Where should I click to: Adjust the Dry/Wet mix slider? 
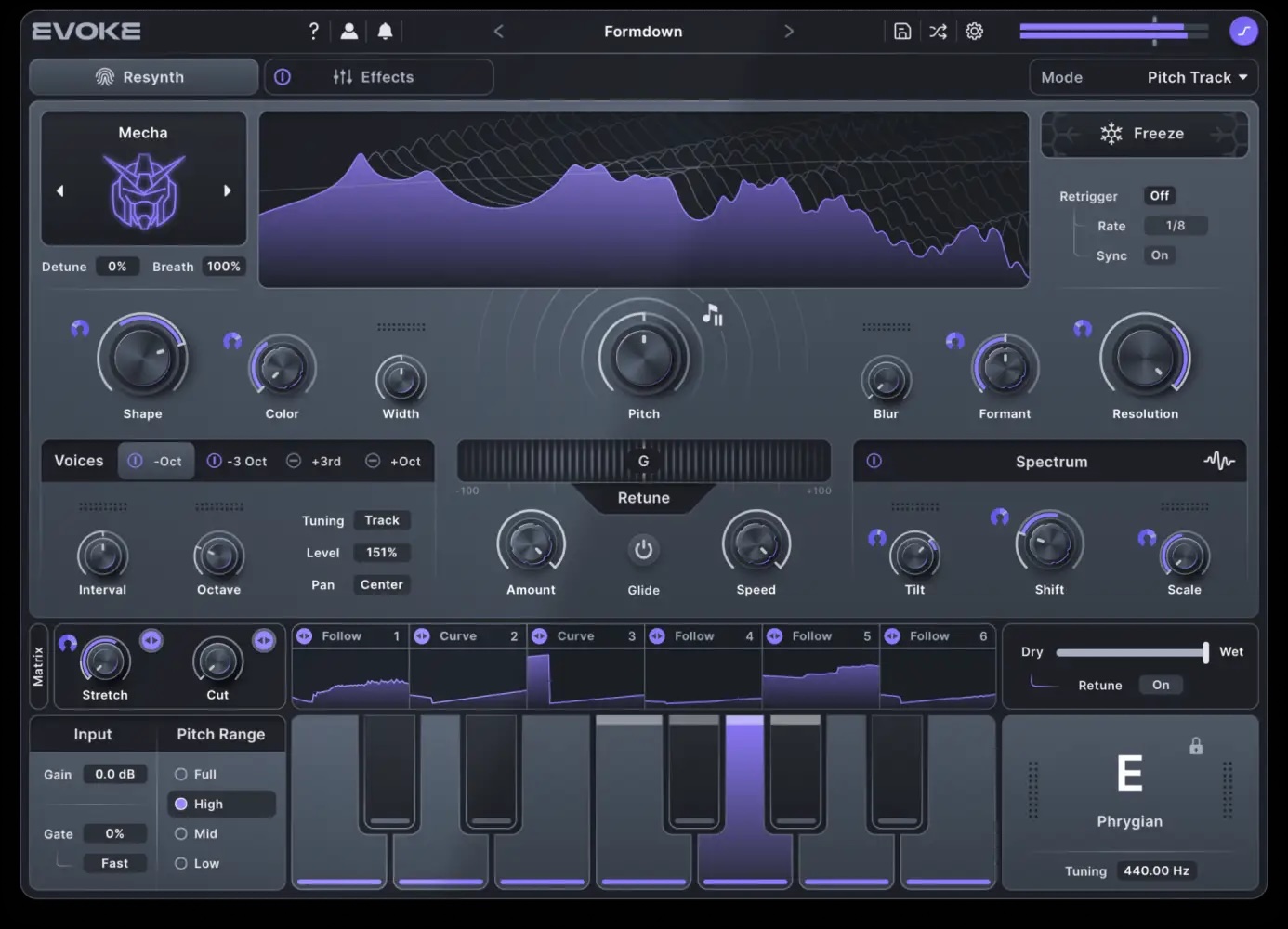(1131, 652)
